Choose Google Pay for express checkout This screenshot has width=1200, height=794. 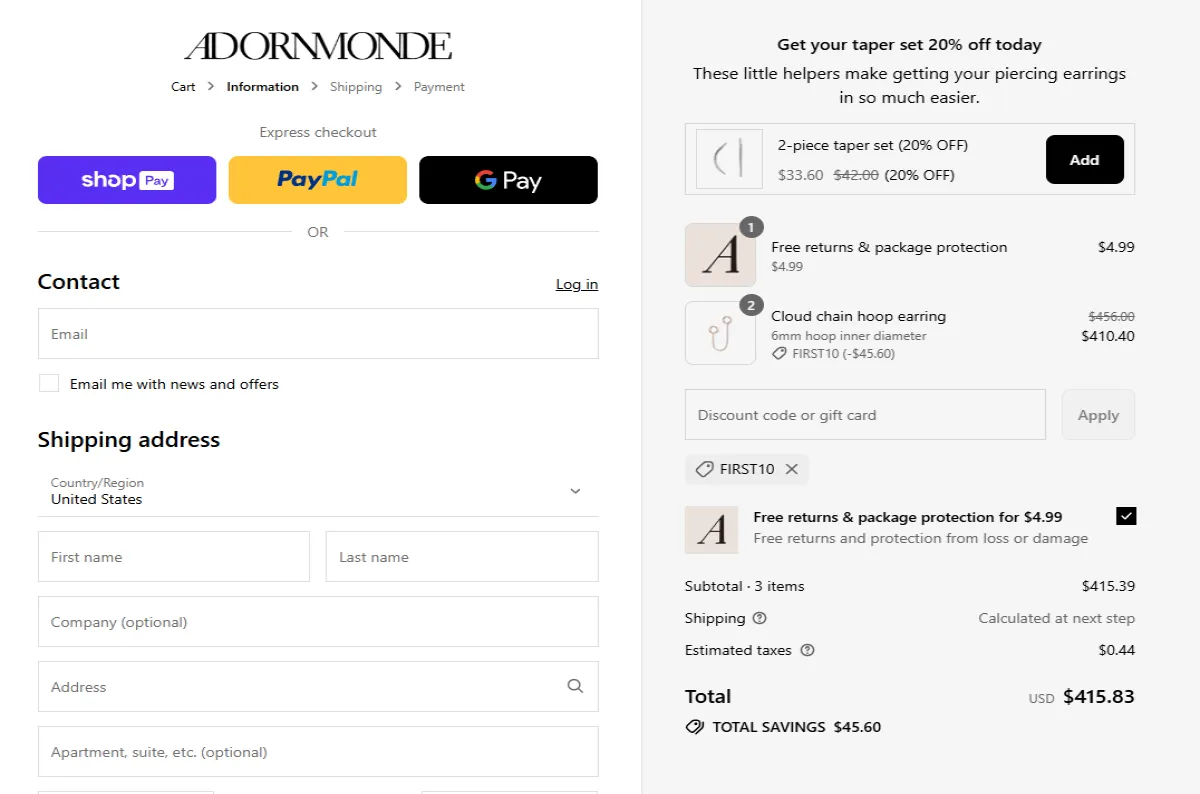click(508, 180)
